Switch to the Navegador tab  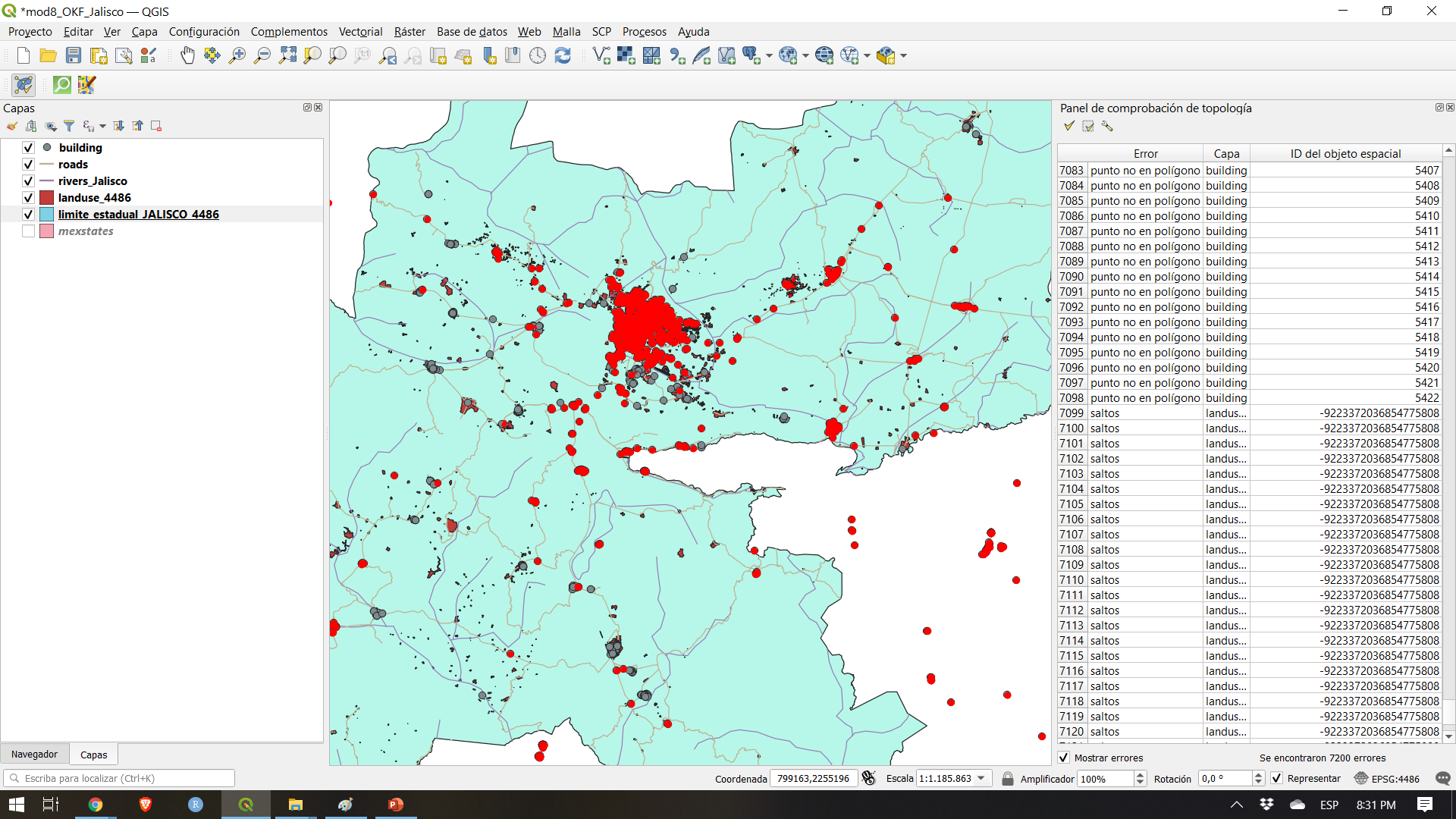click(34, 754)
